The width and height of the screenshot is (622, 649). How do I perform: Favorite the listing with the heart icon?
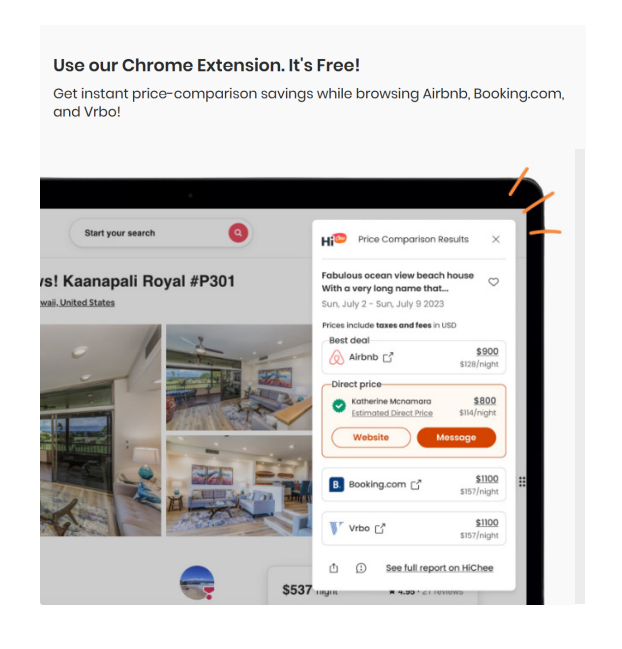point(493,282)
